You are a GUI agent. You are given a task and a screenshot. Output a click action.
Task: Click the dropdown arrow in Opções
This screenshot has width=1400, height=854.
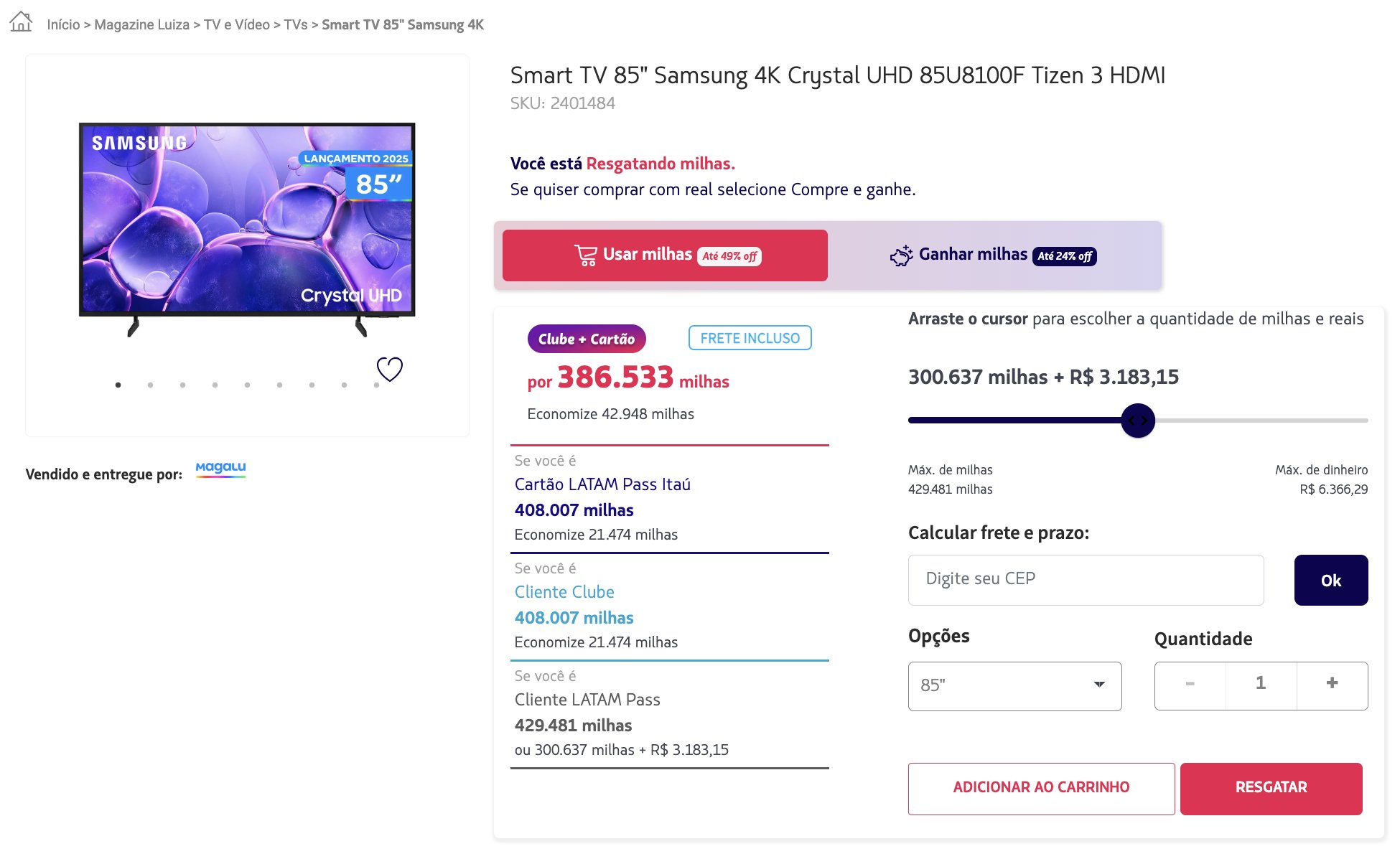1099,685
